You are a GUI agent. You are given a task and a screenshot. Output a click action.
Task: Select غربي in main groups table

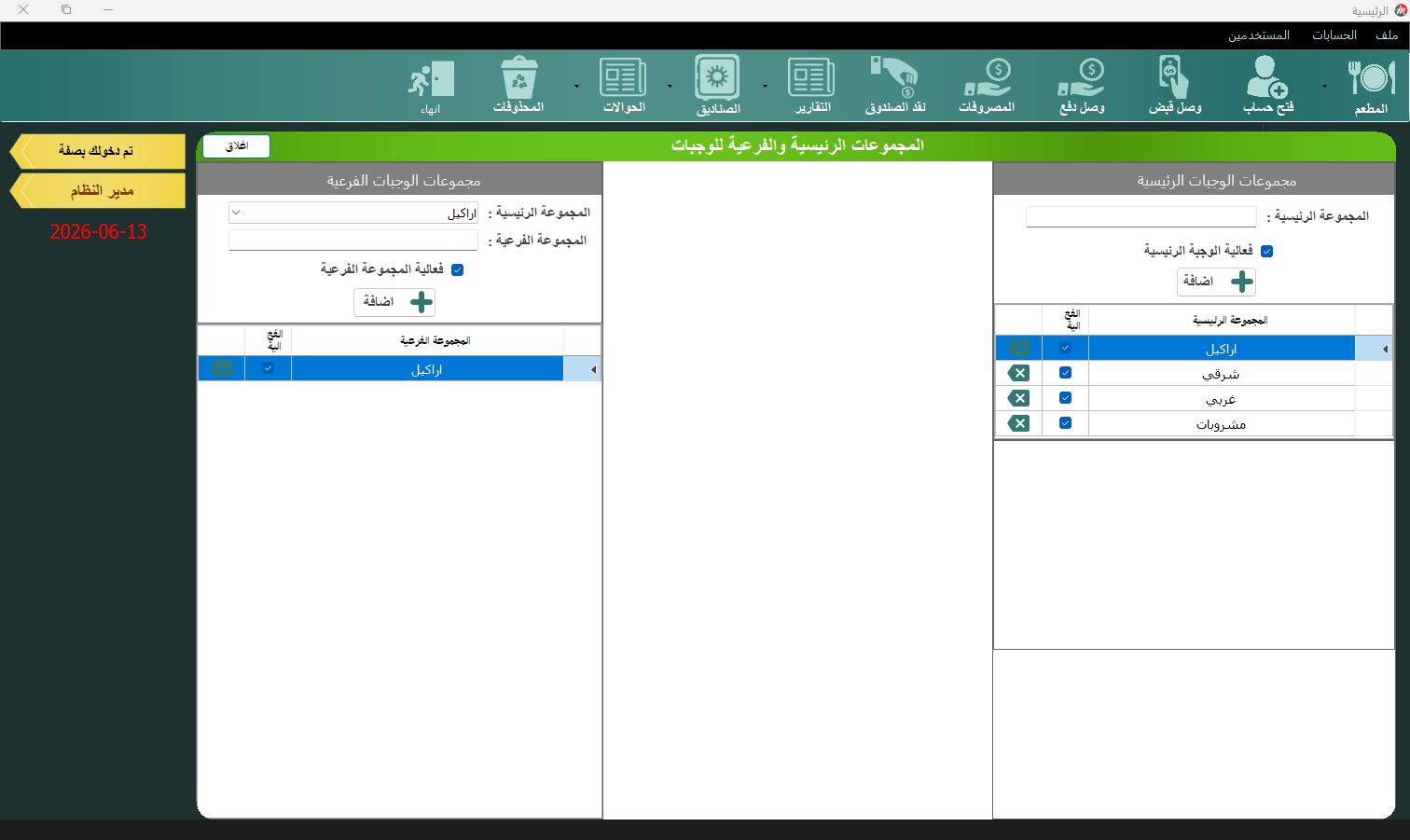[x=1222, y=399]
